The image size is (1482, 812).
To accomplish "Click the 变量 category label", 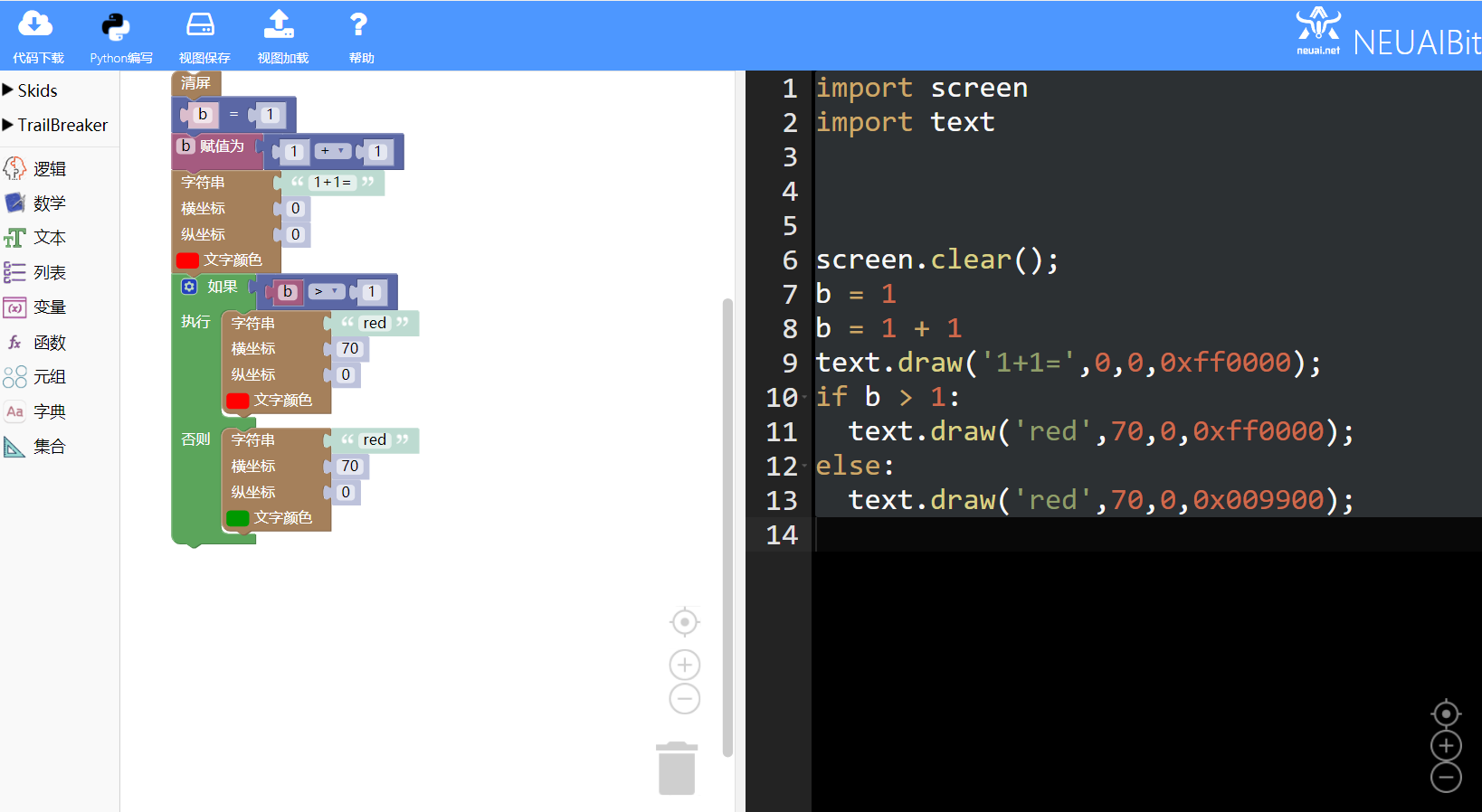I will [50, 307].
